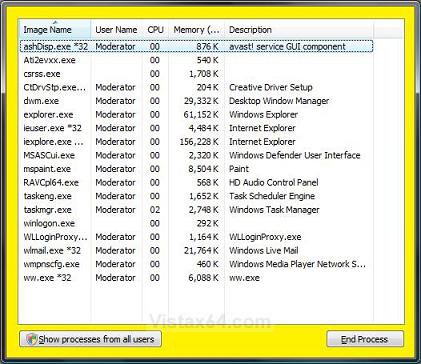Click Show processes from all users
421x364 pixels.
coord(90,339)
